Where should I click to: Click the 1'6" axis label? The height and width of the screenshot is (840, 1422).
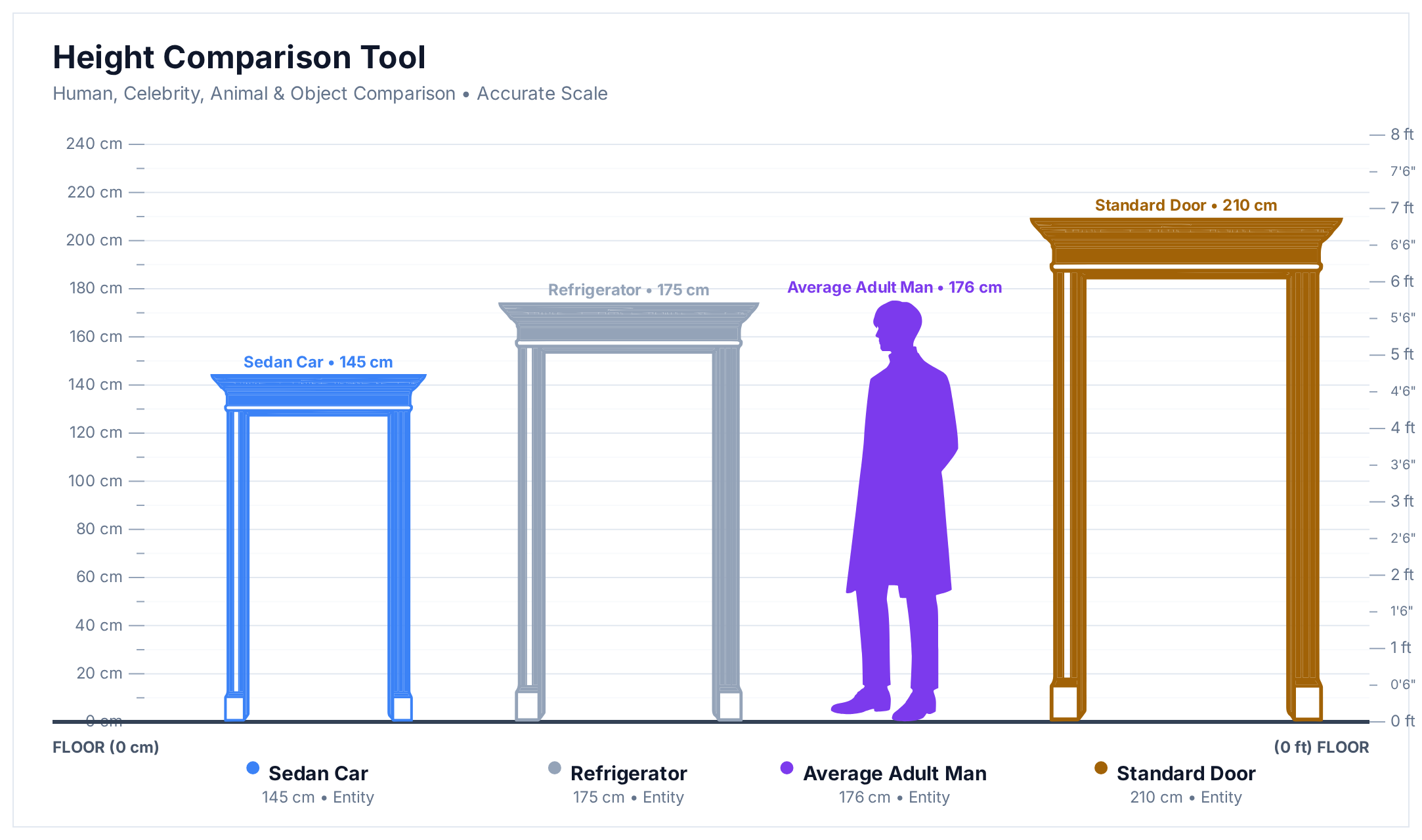[x=1402, y=611]
